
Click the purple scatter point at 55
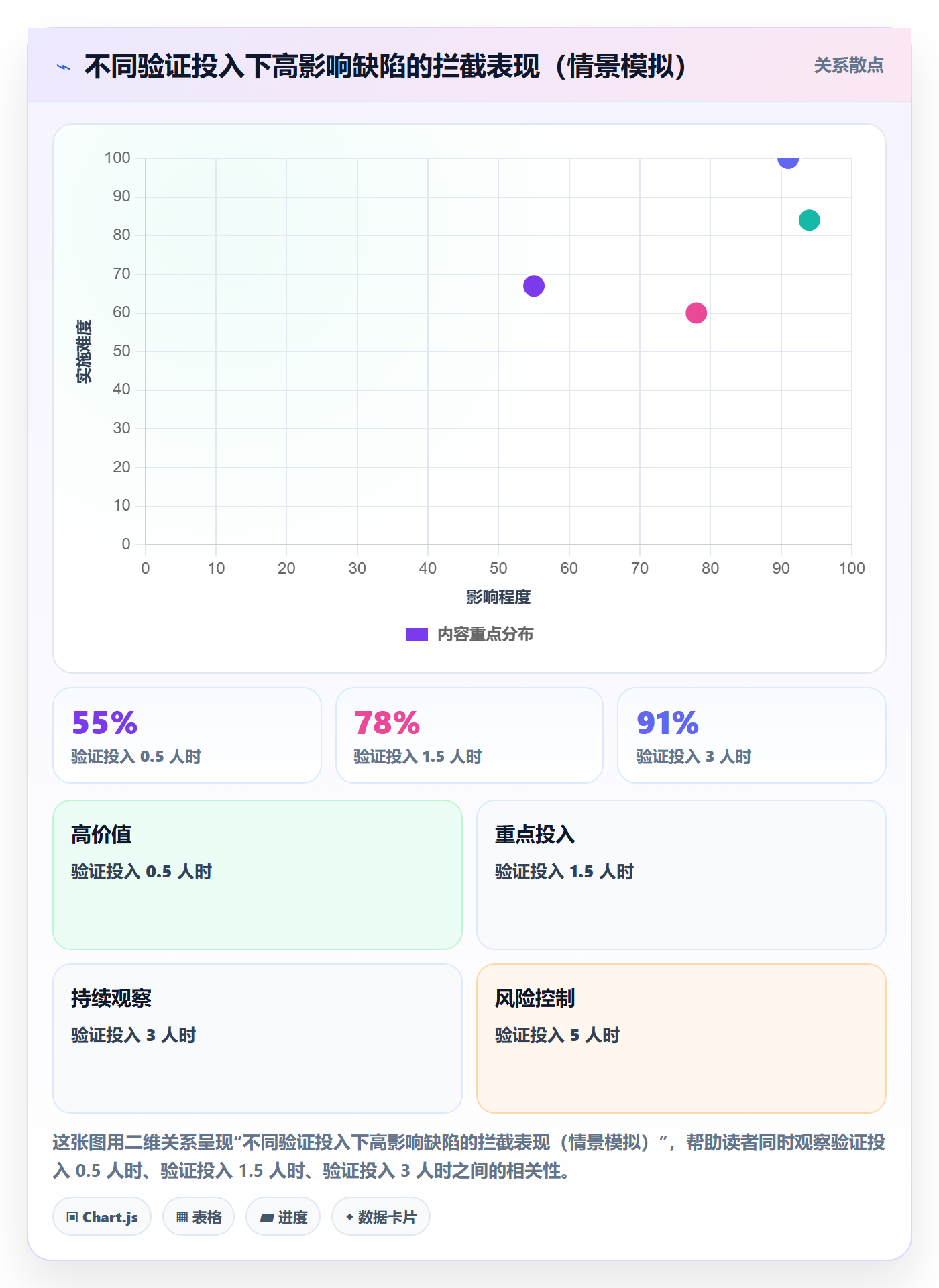[x=534, y=286]
